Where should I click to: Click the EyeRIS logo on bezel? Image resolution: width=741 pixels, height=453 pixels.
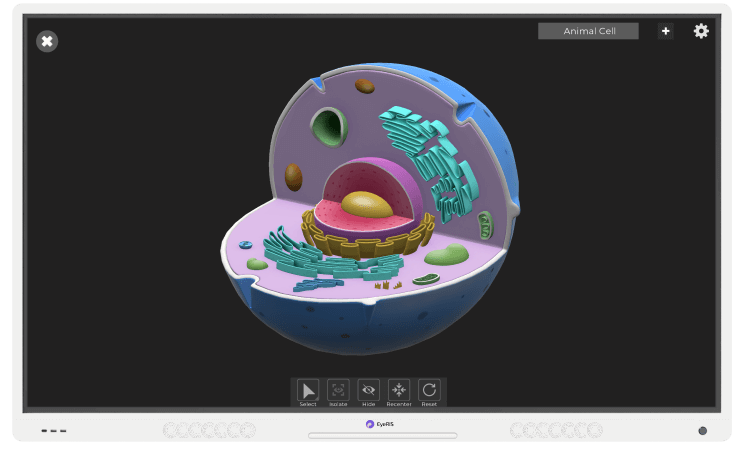(x=380, y=424)
